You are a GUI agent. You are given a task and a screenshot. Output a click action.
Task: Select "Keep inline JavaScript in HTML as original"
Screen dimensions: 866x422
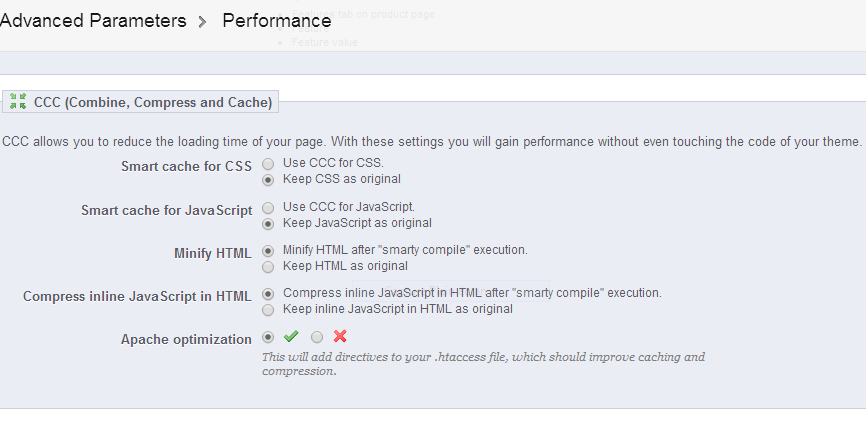pyautogui.click(x=268, y=310)
